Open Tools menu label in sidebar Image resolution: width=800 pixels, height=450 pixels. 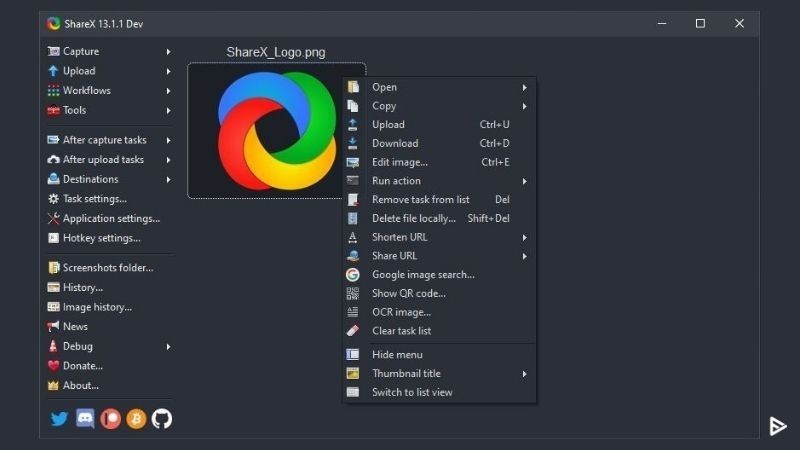[74, 110]
